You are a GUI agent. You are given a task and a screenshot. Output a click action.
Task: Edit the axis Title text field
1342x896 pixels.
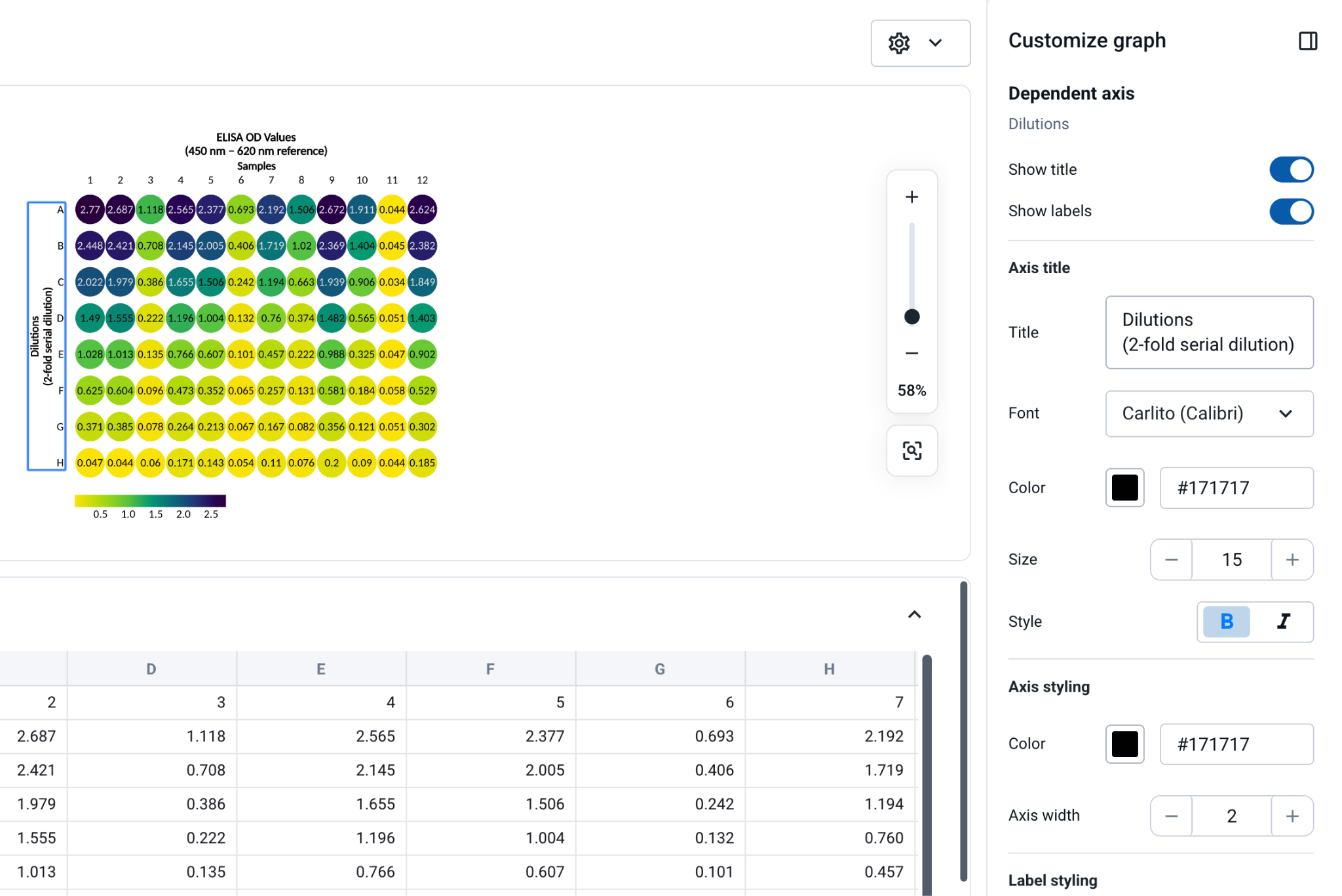1209,333
